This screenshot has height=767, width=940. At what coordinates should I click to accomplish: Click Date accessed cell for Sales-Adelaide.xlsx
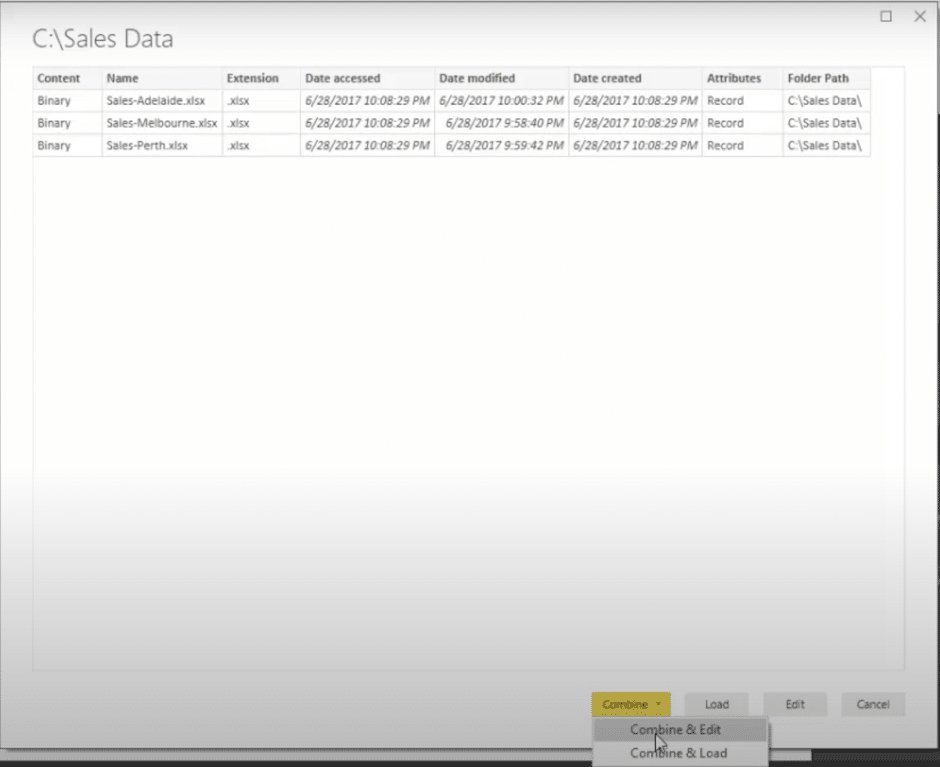(367, 101)
